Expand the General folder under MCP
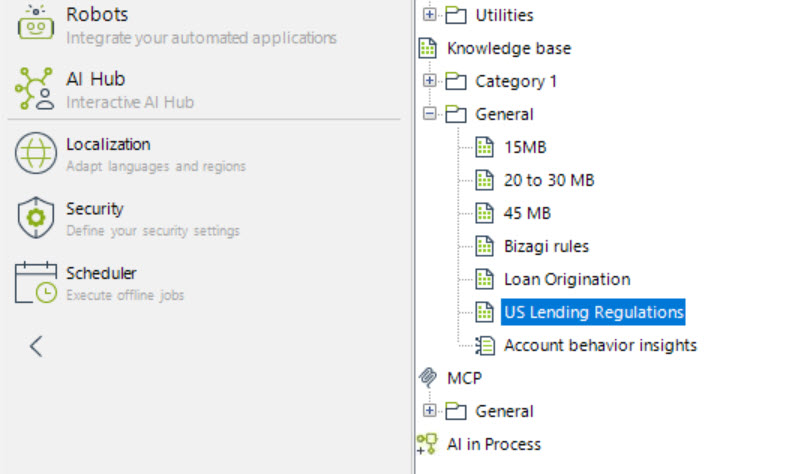 [x=430, y=411]
